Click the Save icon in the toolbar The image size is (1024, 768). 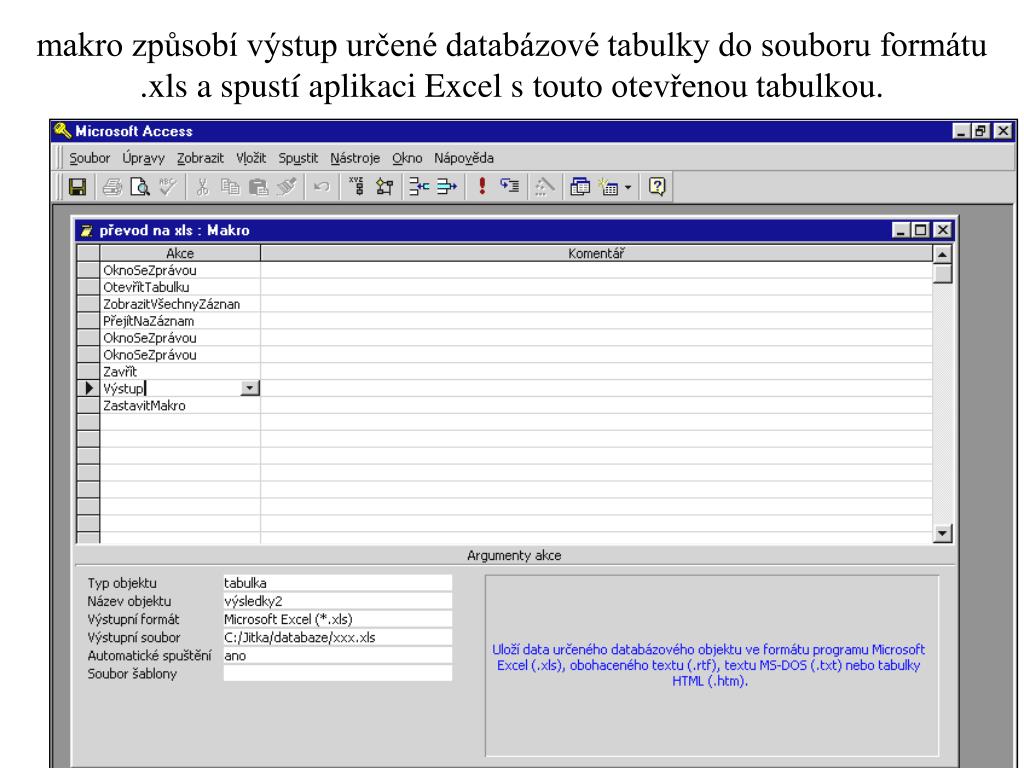[76, 187]
